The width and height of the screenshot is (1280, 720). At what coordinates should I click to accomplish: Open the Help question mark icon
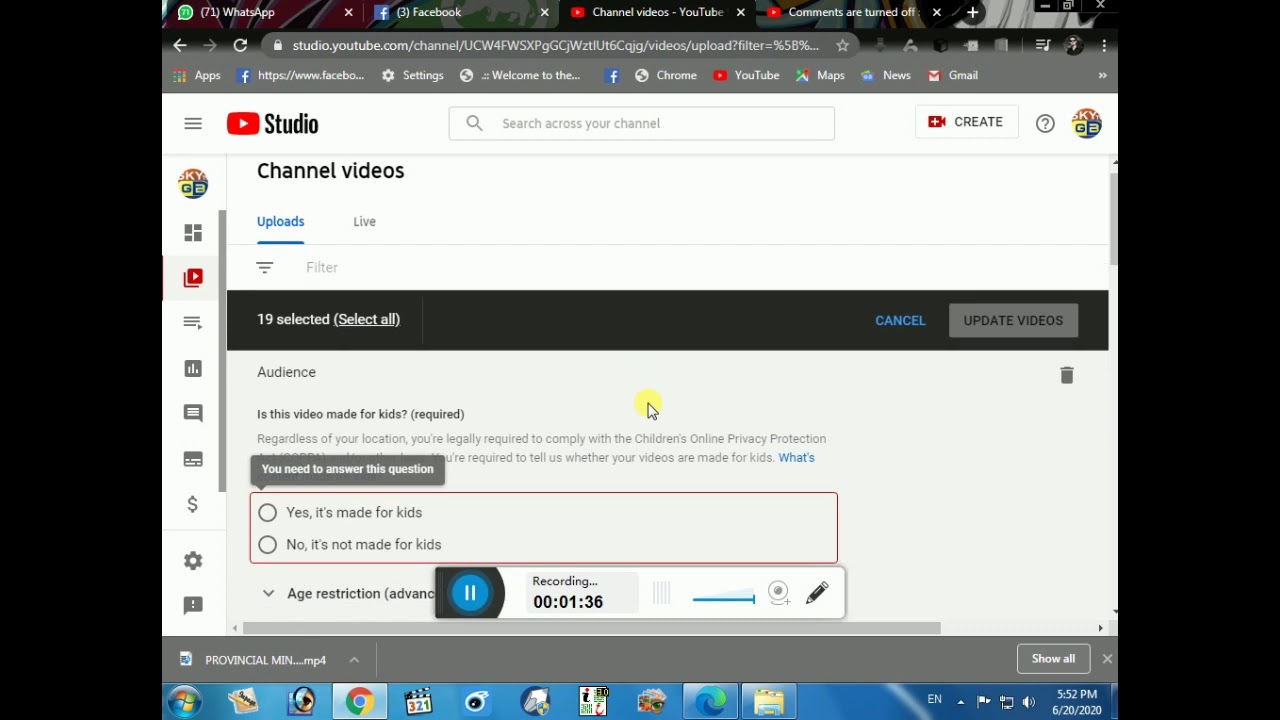1045,124
